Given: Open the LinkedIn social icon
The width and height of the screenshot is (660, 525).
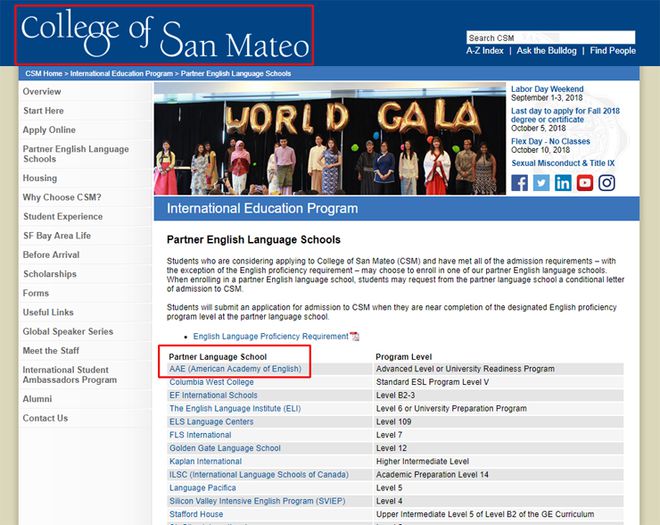Looking at the screenshot, I should pyautogui.click(x=563, y=183).
